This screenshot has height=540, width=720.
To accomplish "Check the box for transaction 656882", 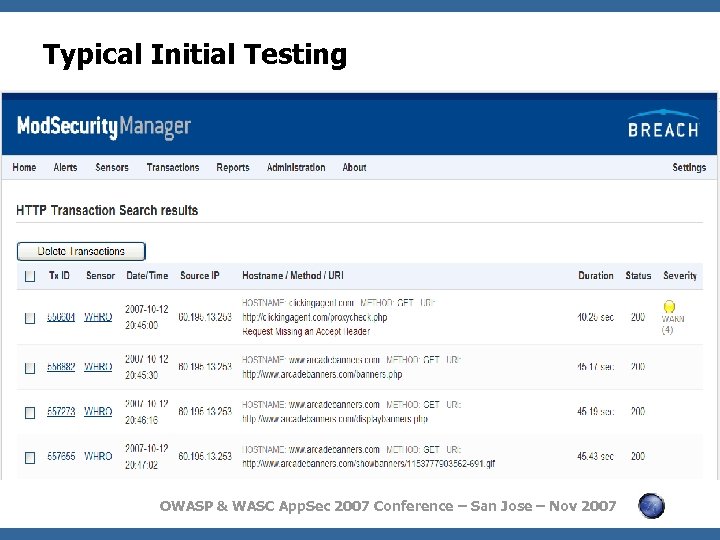I will tap(30, 366).
